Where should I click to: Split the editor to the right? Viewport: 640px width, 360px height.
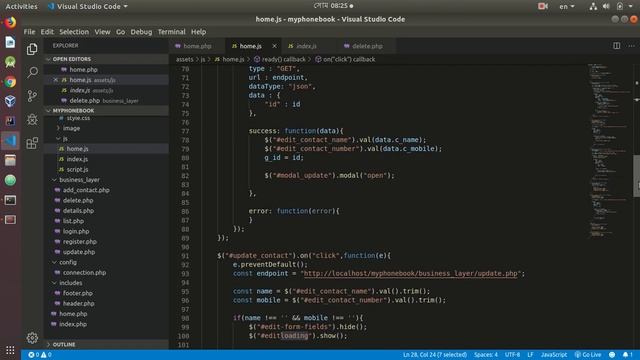pyautogui.click(x=616, y=46)
